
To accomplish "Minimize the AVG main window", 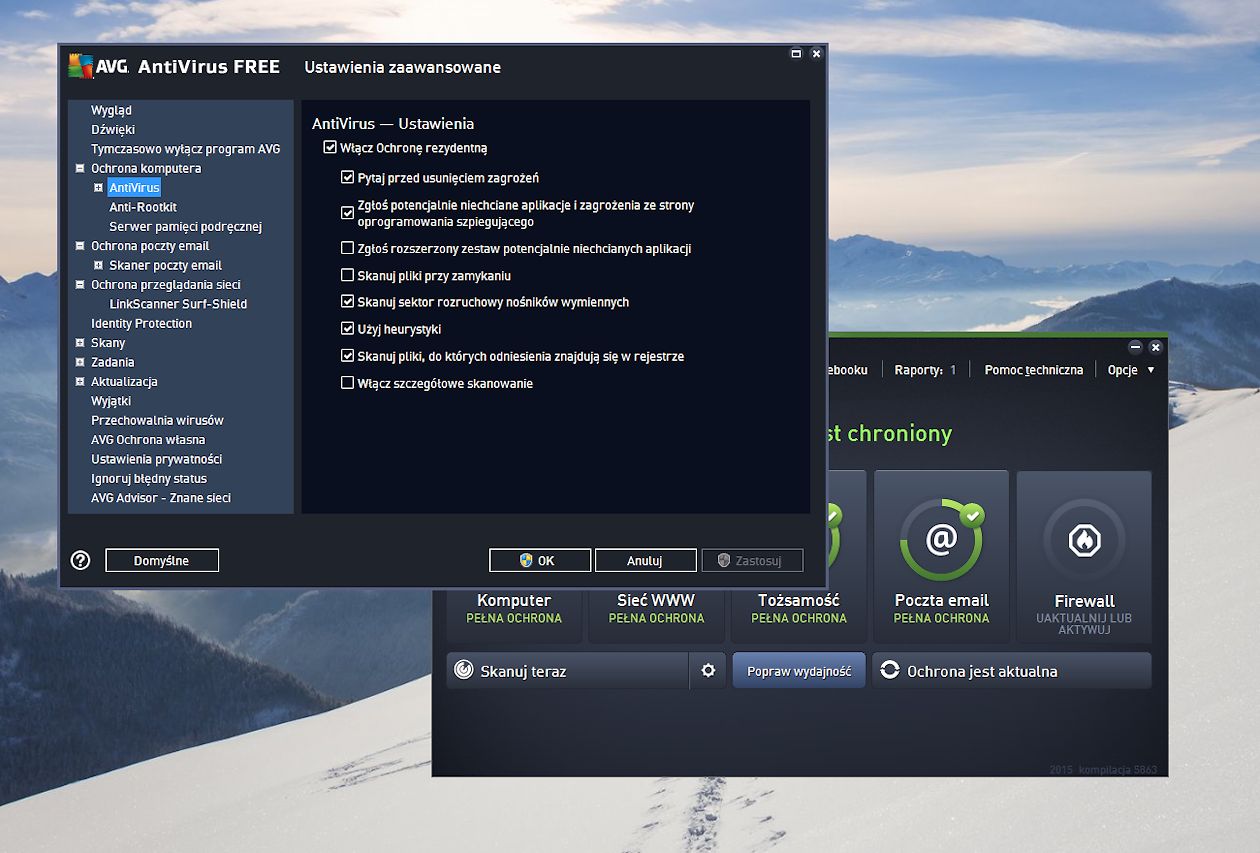I will tap(1135, 347).
